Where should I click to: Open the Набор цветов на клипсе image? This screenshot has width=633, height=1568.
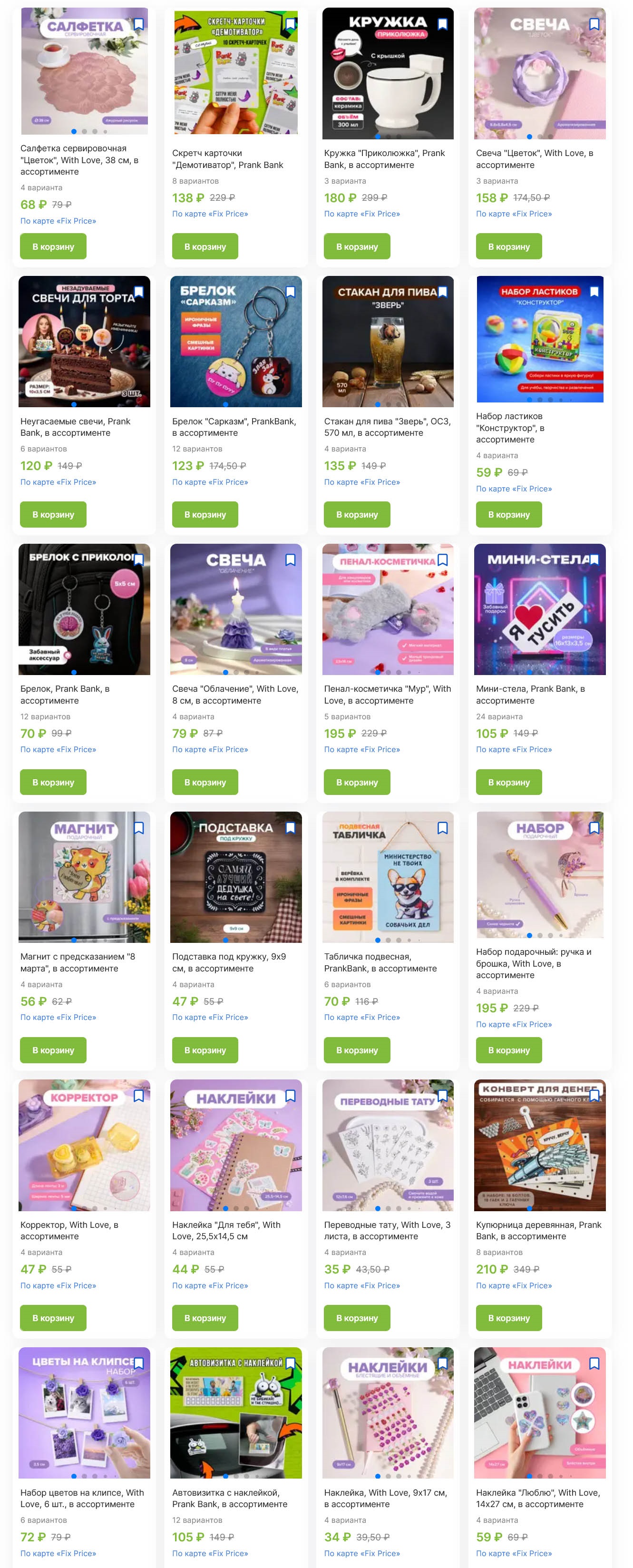tap(84, 1413)
